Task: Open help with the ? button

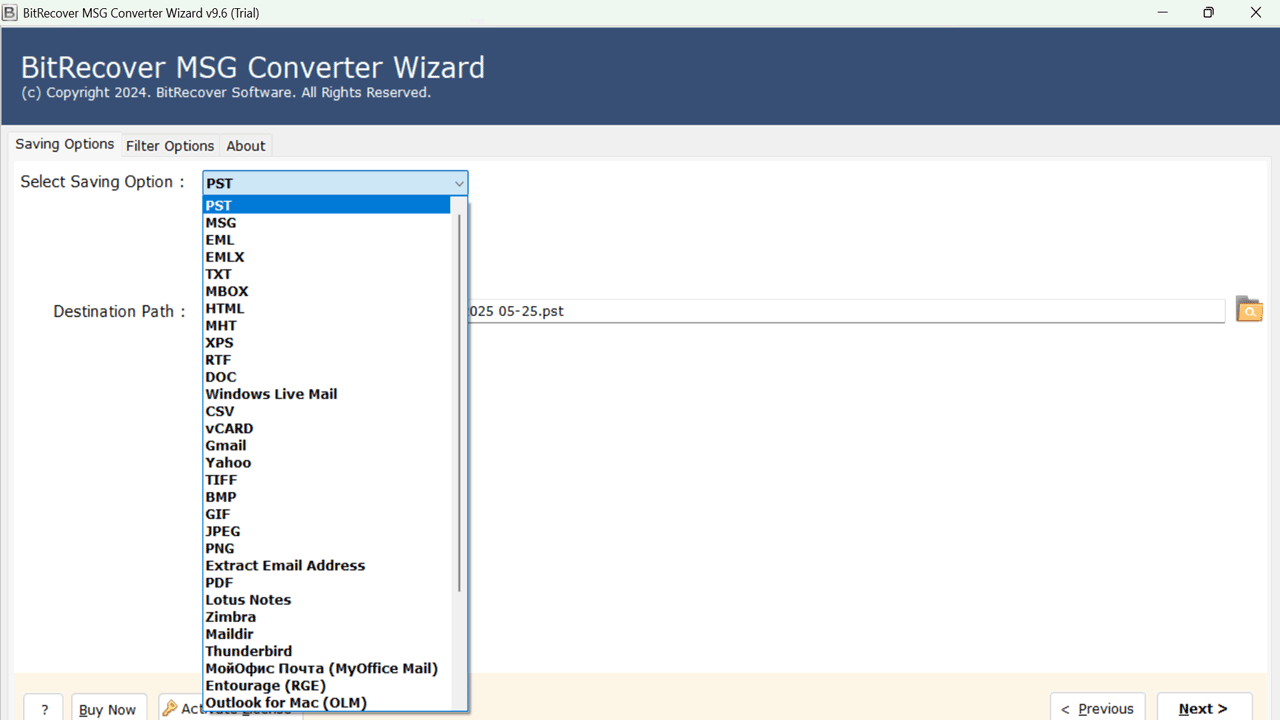Action: click(44, 708)
